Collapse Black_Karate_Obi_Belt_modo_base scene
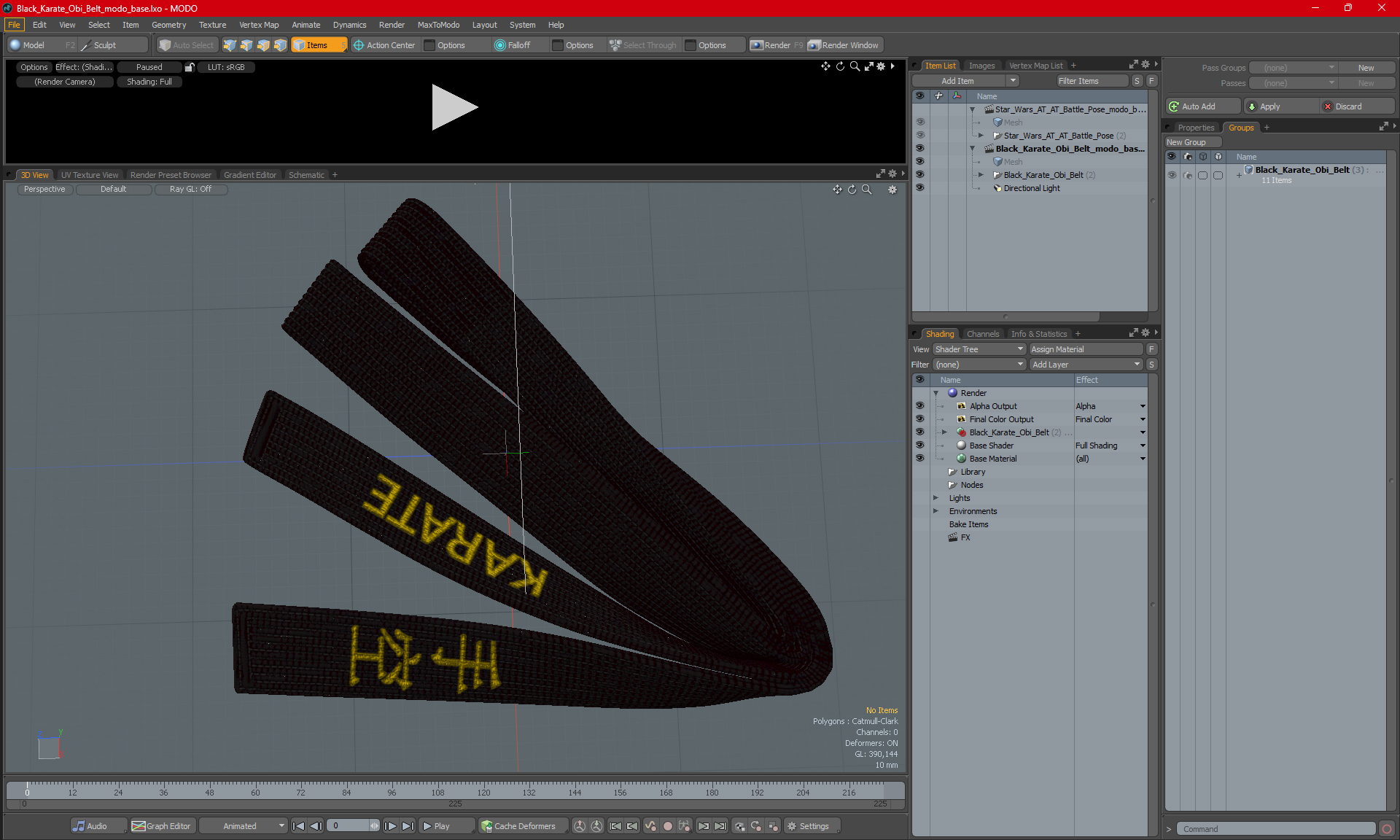Image resolution: width=1400 pixels, height=840 pixels. pos(972,149)
